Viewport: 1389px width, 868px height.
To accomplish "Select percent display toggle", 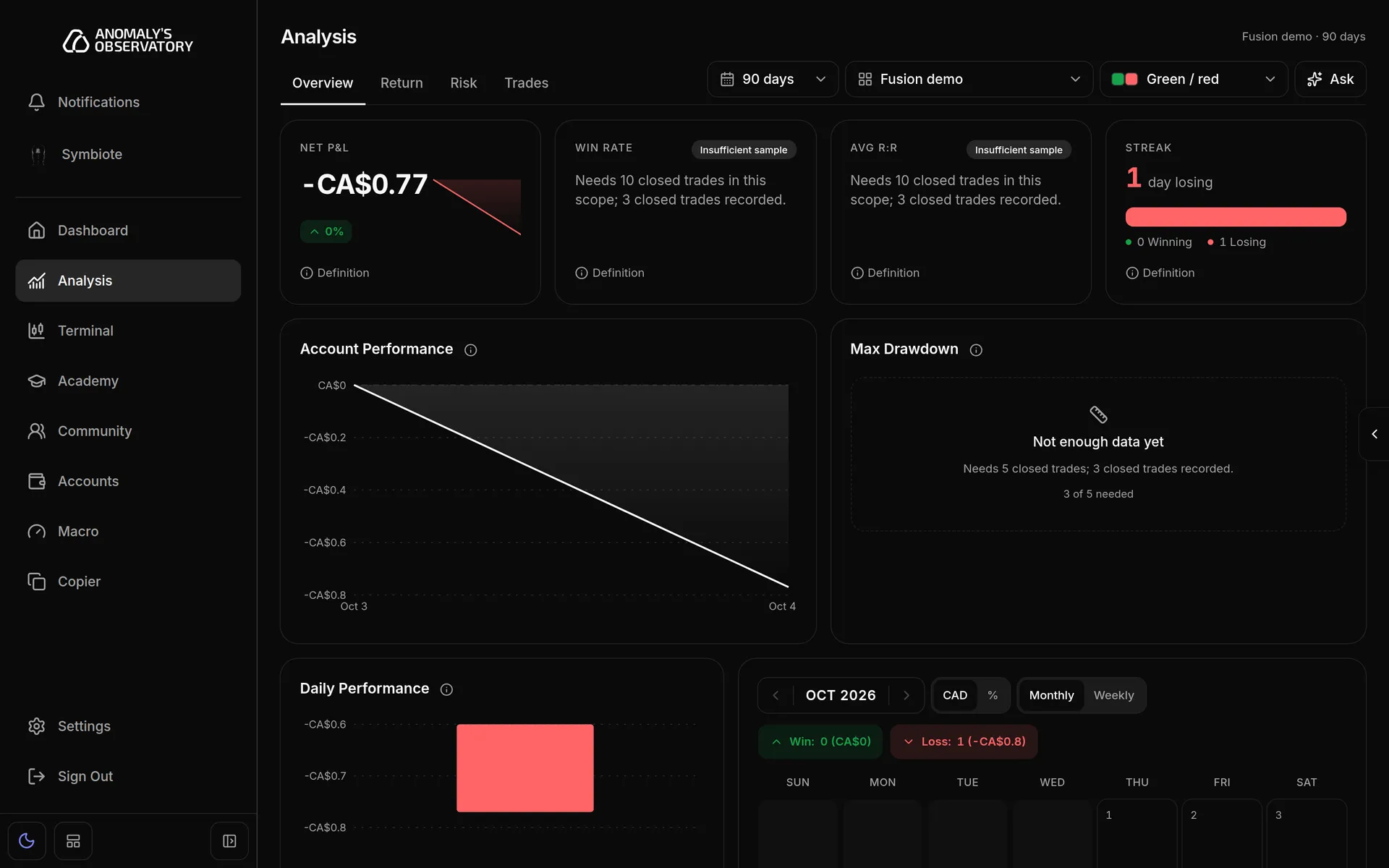I will coord(993,695).
